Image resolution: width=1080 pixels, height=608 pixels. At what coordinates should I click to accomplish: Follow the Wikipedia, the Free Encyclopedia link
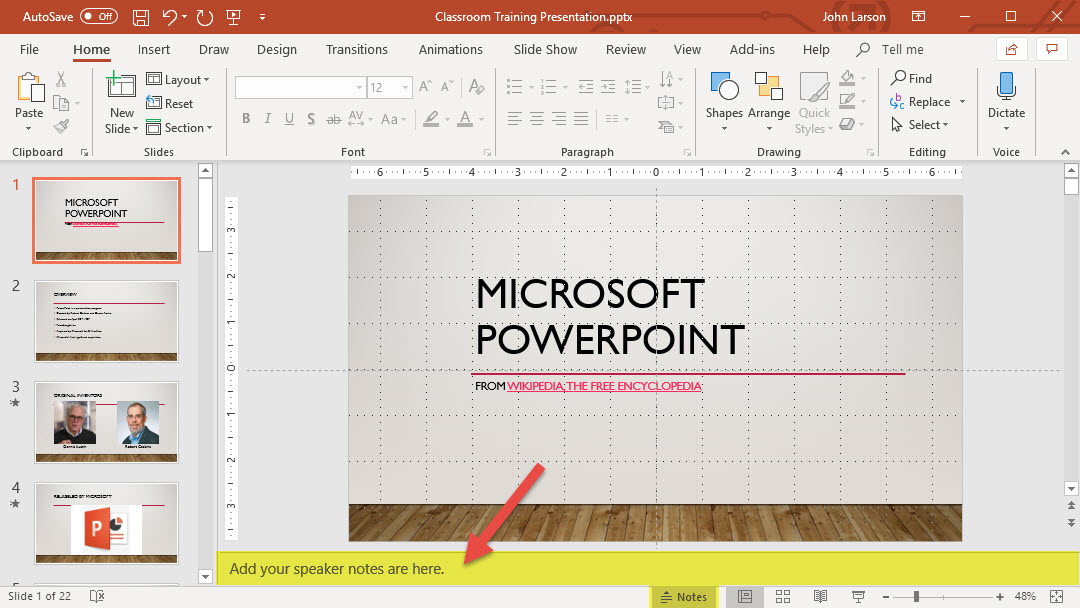603,386
